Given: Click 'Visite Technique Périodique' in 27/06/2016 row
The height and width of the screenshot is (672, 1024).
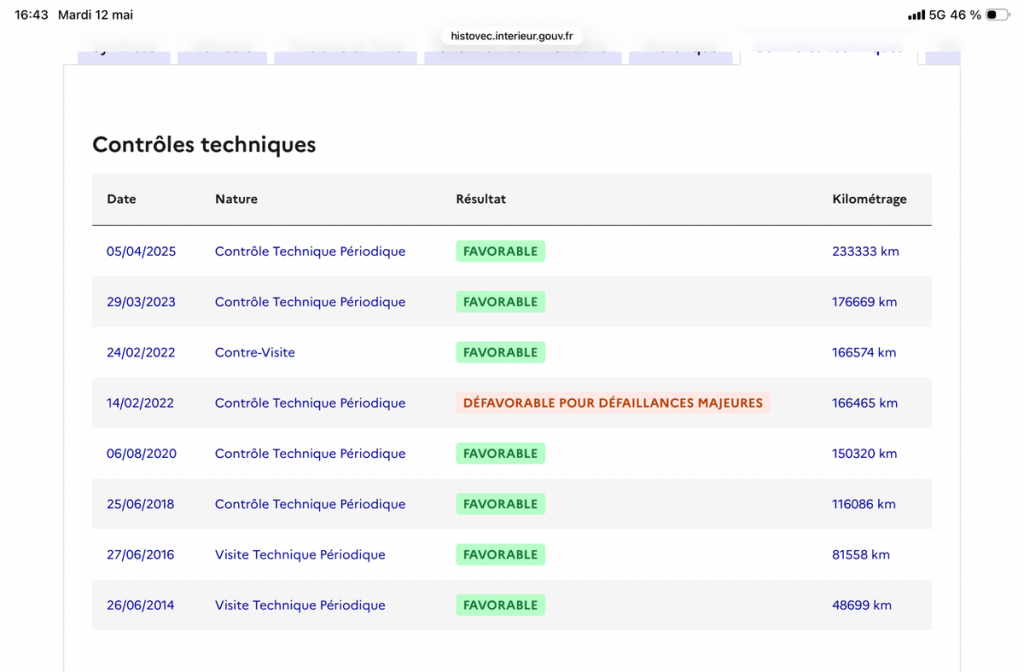Looking at the screenshot, I should (300, 554).
